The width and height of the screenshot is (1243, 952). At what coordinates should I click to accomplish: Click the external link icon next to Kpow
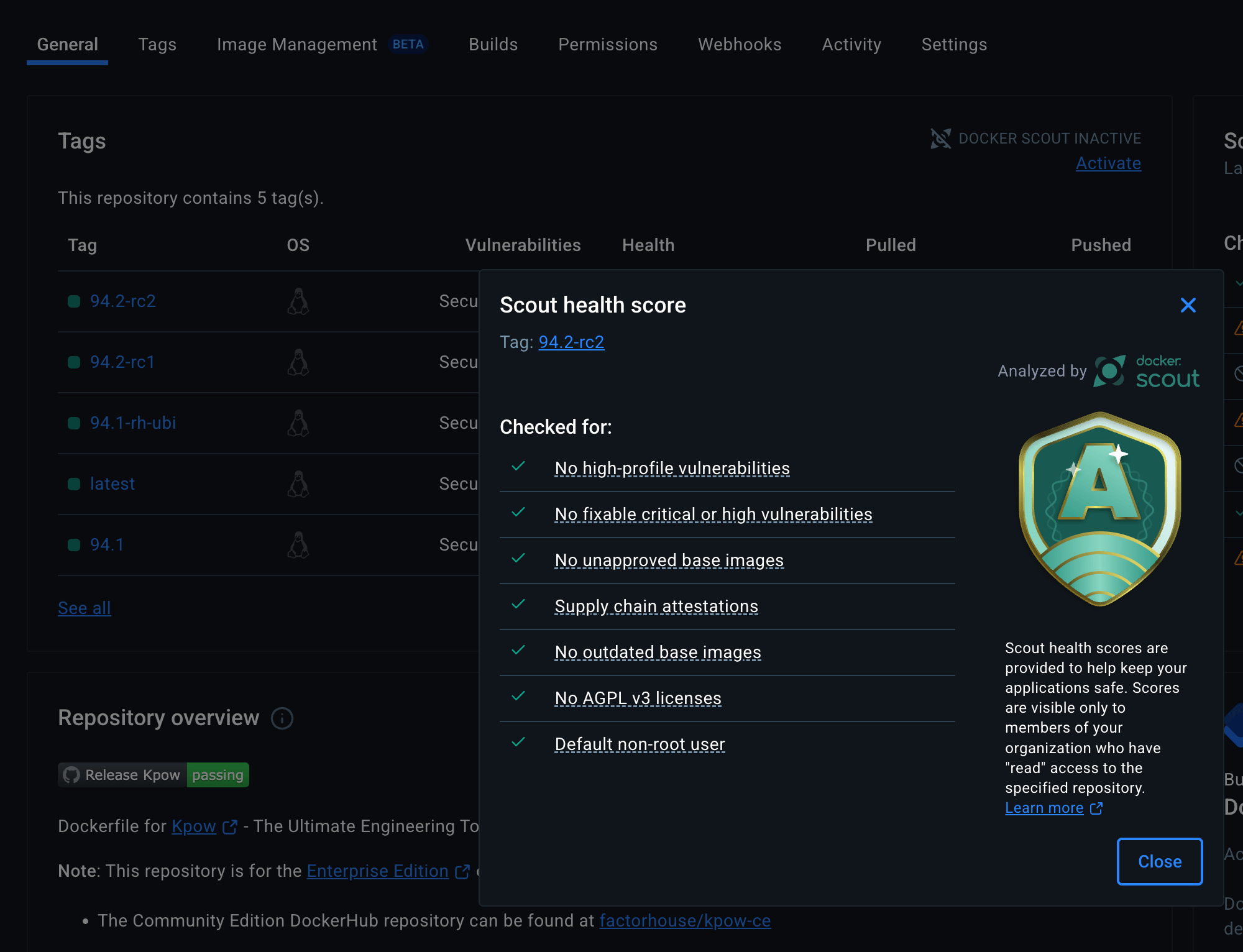tap(229, 826)
